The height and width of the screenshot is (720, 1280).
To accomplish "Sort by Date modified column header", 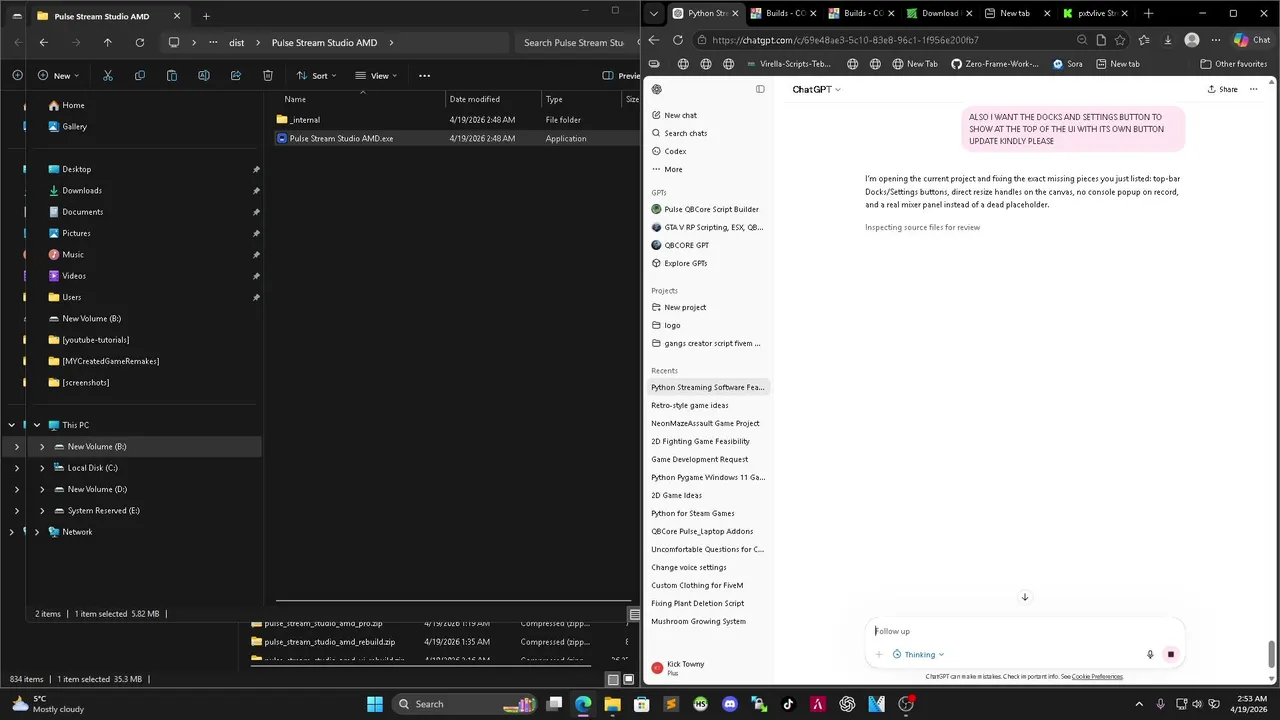I will coord(494,99).
